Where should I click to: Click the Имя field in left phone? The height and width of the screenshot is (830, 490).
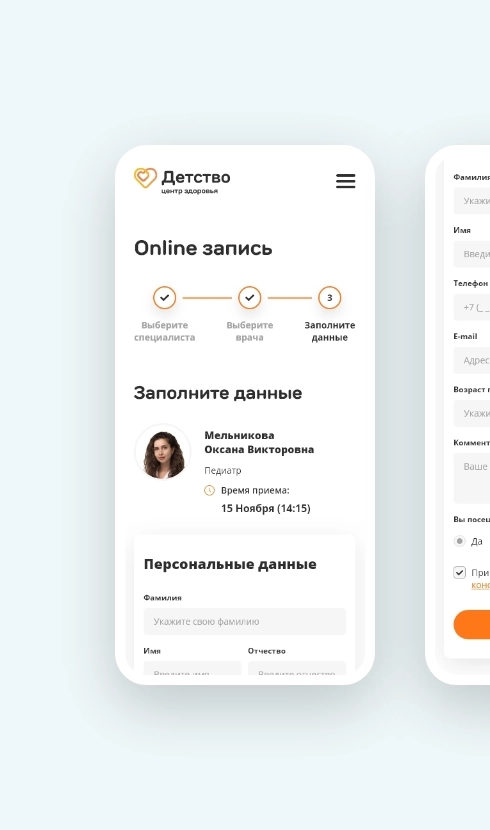tap(192, 668)
